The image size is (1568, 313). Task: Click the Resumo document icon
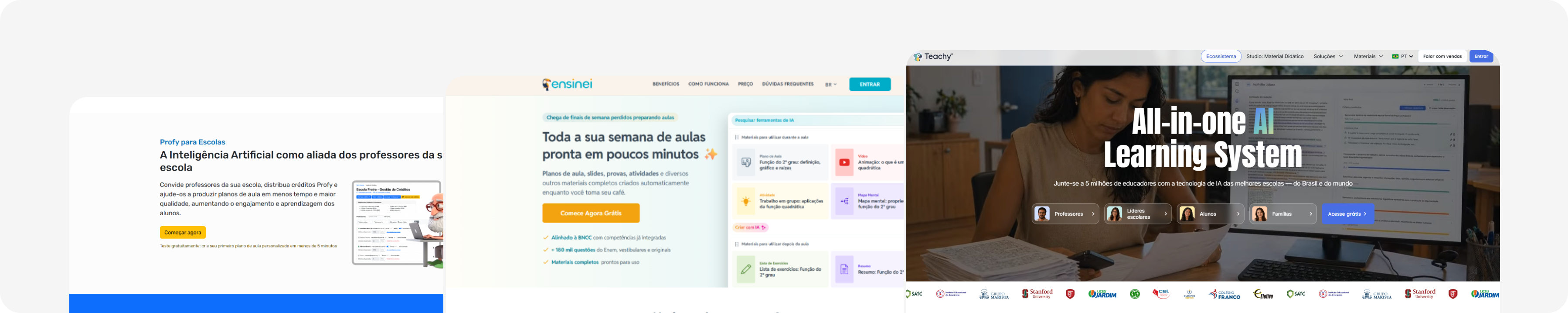coord(844,269)
